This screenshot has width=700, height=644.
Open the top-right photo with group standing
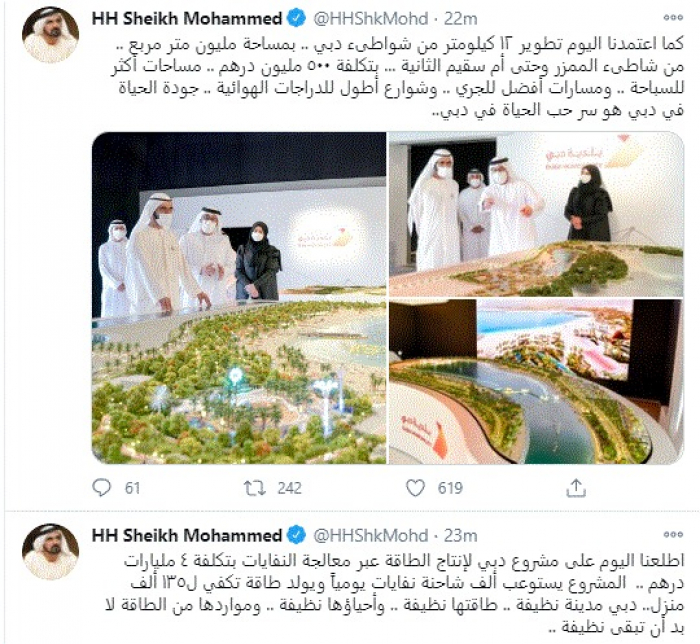pyautogui.click(x=536, y=214)
